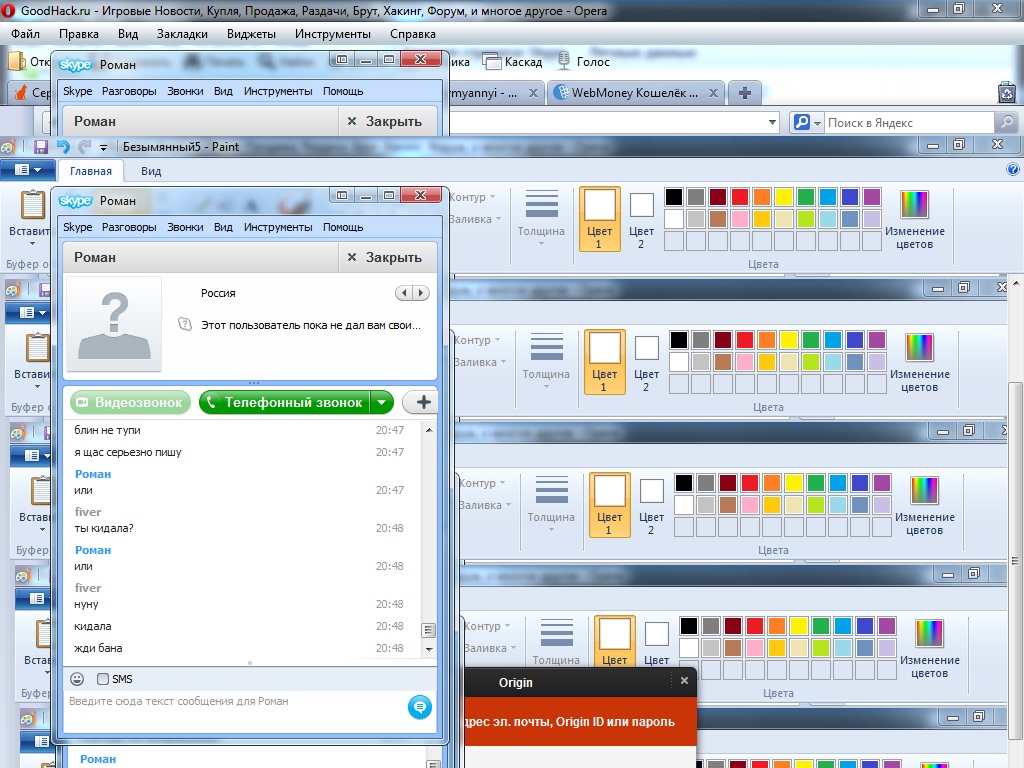Screen dimensions: 1024x768
Task: Click the plus button beside Телефонный звонок
Action: click(423, 402)
